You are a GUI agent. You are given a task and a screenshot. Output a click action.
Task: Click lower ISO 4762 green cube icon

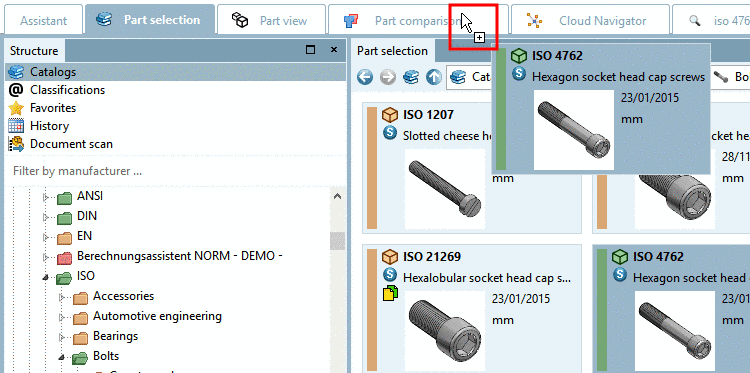[x=620, y=257]
